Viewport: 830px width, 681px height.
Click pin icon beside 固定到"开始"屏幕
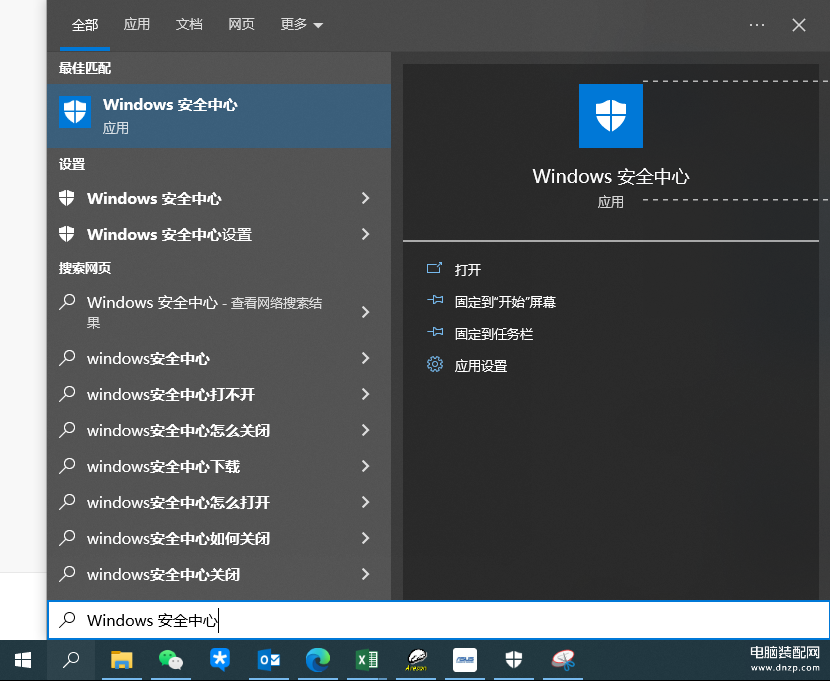pos(435,301)
